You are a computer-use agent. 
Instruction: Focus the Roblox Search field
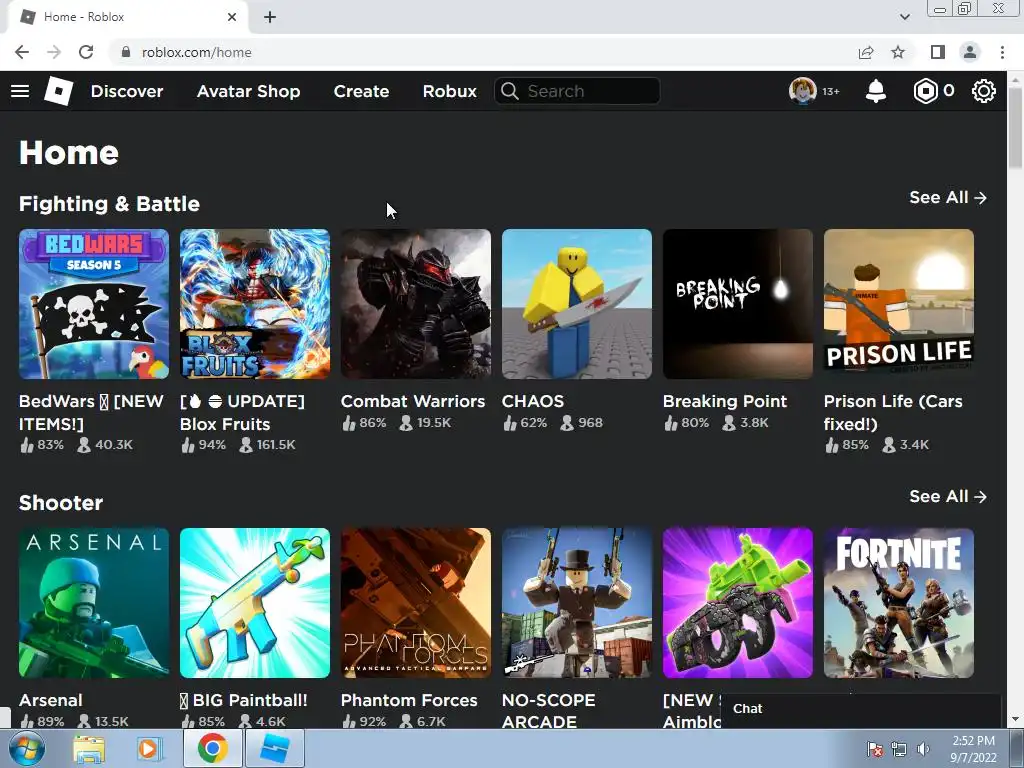click(577, 91)
